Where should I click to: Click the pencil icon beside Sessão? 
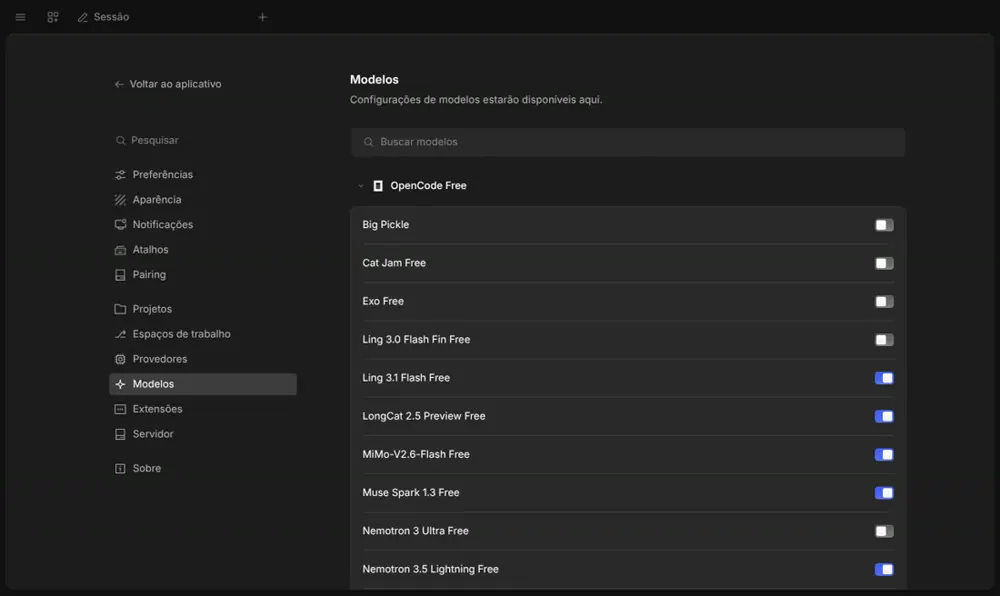(x=83, y=18)
